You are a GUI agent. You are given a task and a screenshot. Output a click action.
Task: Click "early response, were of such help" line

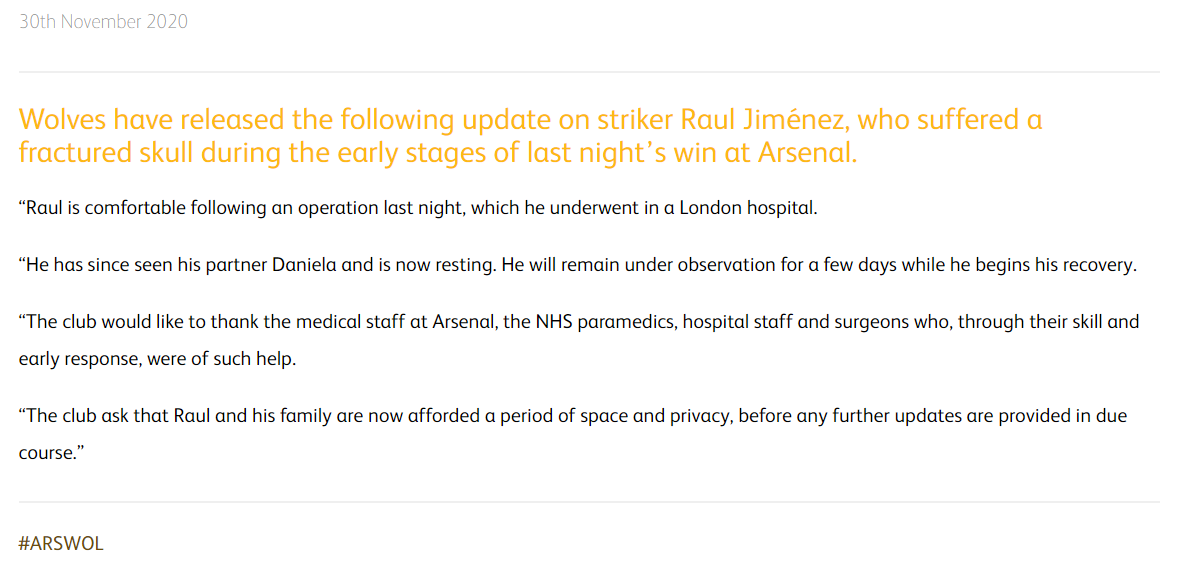(157, 359)
